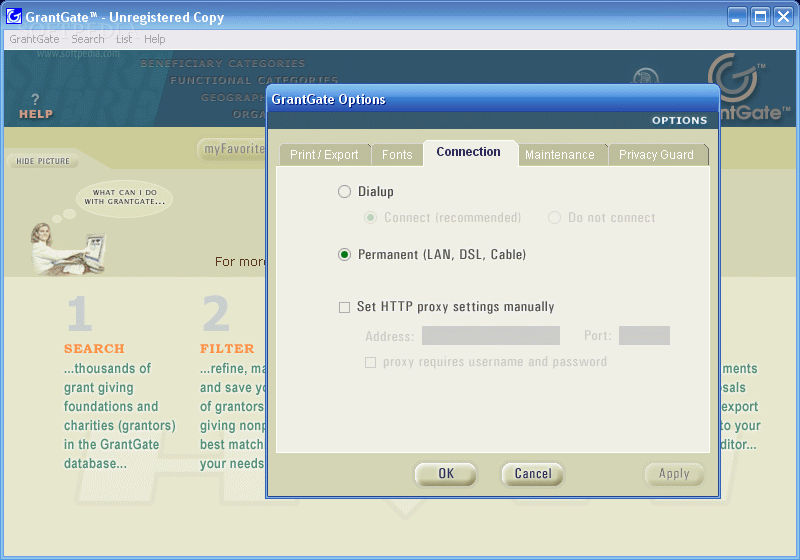Cancel the GrantGate Options dialog
800x560 pixels.
point(533,474)
